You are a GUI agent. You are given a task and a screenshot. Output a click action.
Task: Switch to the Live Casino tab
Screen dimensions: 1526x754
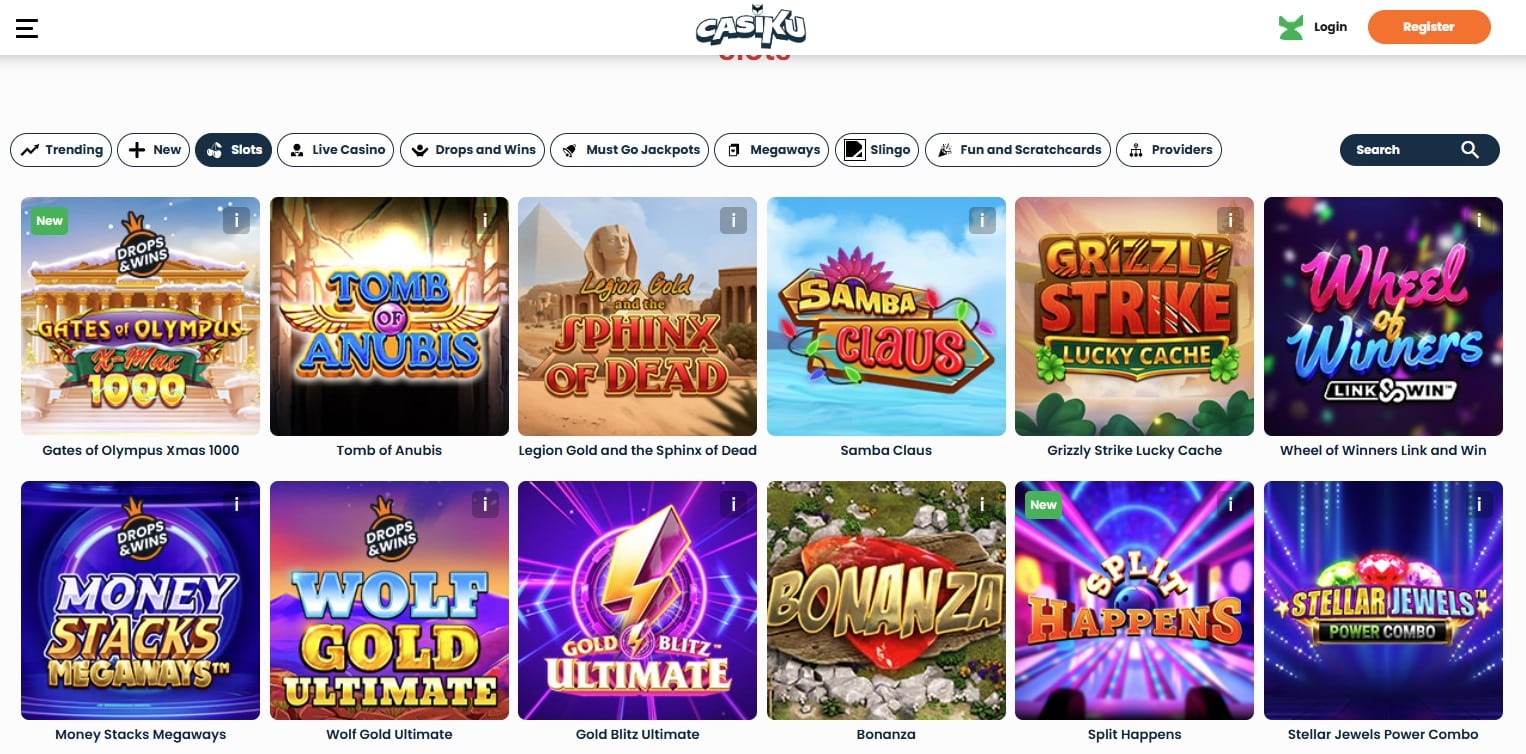(x=335, y=150)
